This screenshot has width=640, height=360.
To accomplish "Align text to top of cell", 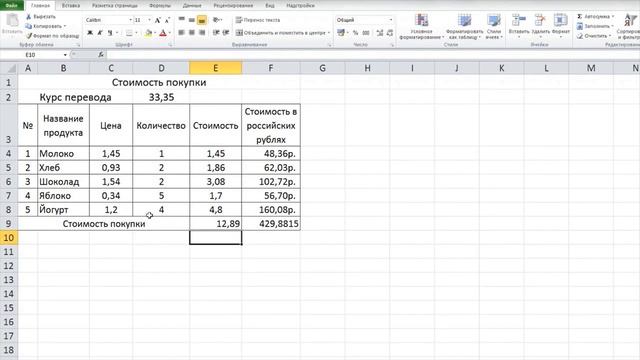I will point(182,20).
